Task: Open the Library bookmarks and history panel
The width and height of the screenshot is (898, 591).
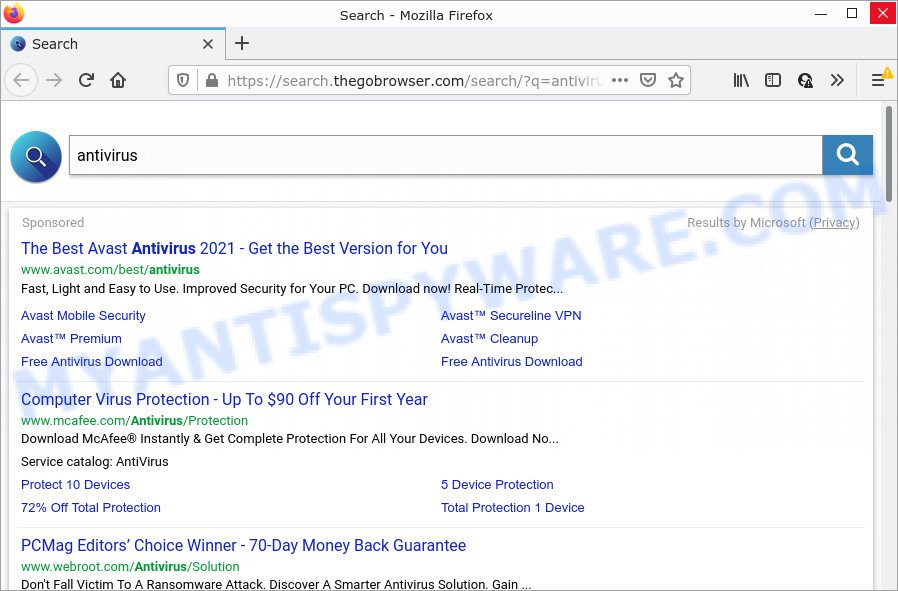Action: [x=741, y=80]
